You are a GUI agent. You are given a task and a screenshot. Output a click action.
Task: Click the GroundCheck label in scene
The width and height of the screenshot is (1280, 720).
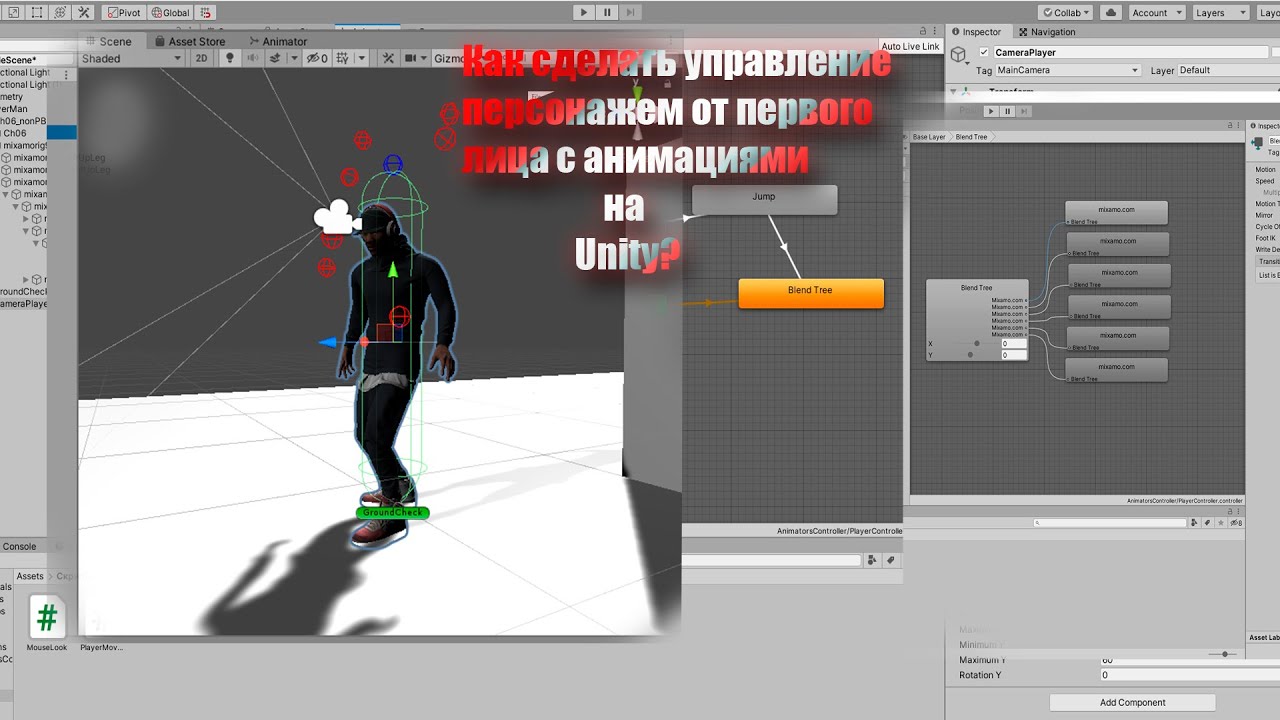(x=393, y=512)
